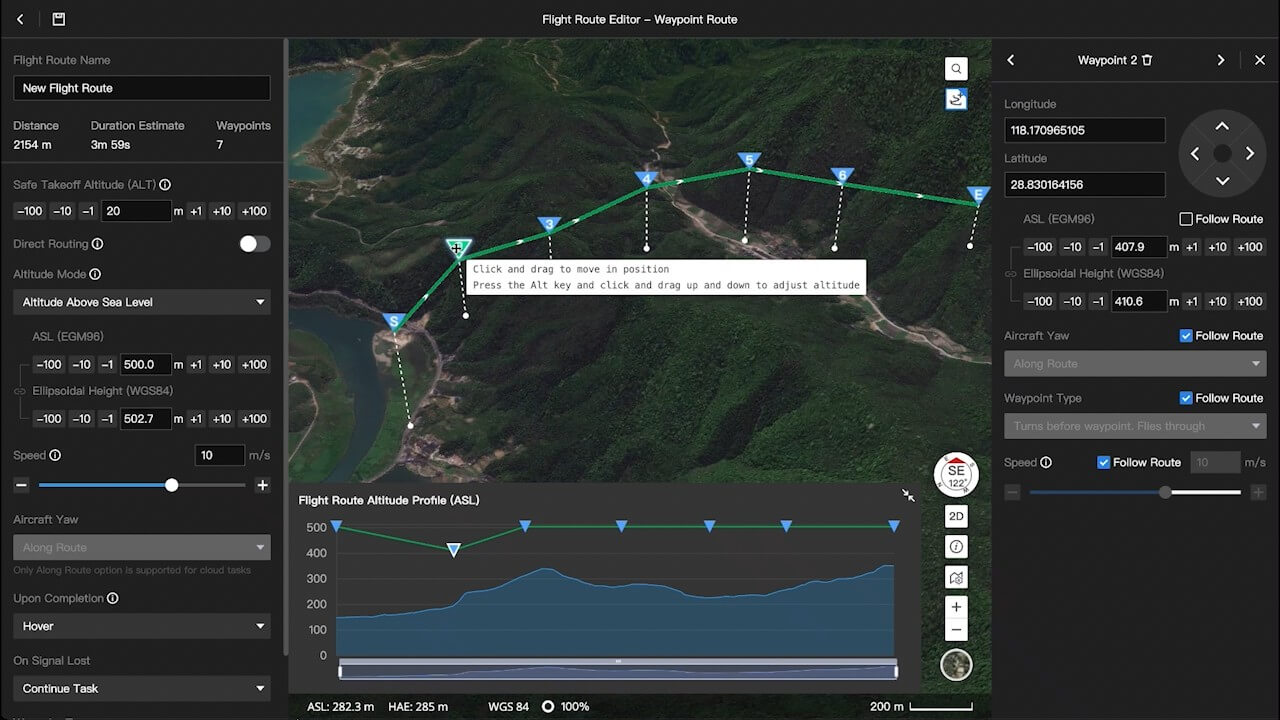Uncheck Follow Route for Waypoint Type
The height and width of the screenshot is (720, 1280).
click(1186, 398)
